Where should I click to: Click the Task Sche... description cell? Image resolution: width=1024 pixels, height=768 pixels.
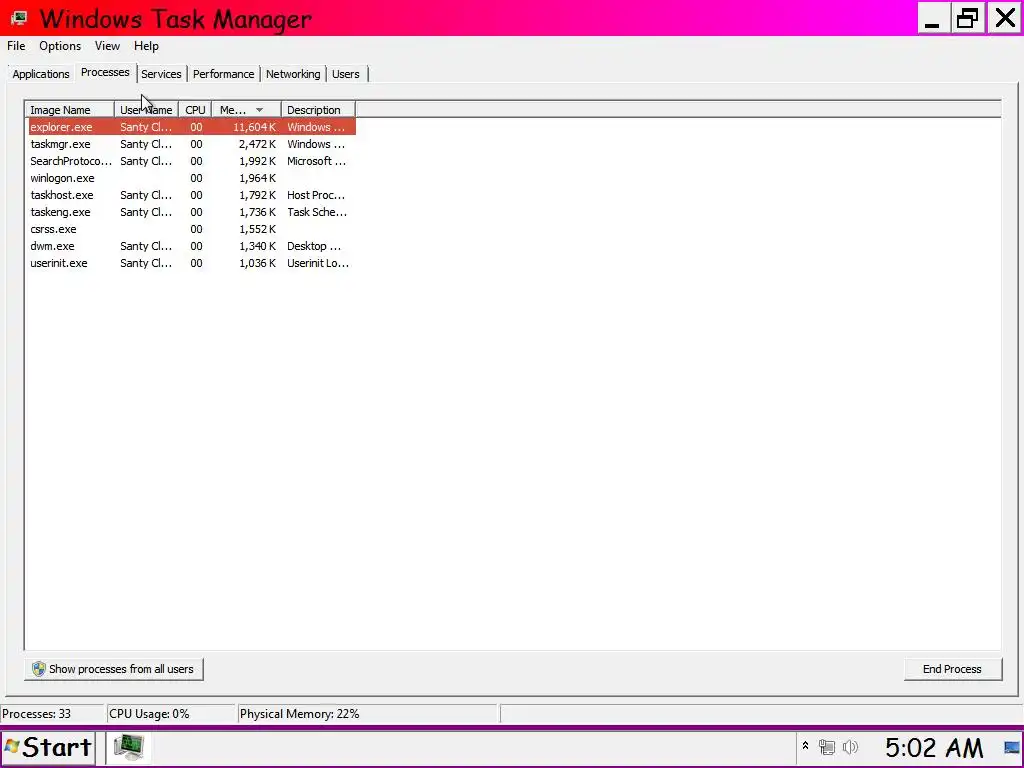click(x=317, y=212)
